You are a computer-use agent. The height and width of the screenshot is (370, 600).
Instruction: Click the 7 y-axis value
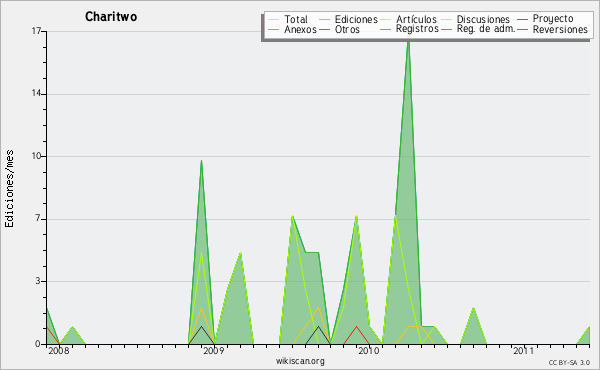(x=38, y=218)
